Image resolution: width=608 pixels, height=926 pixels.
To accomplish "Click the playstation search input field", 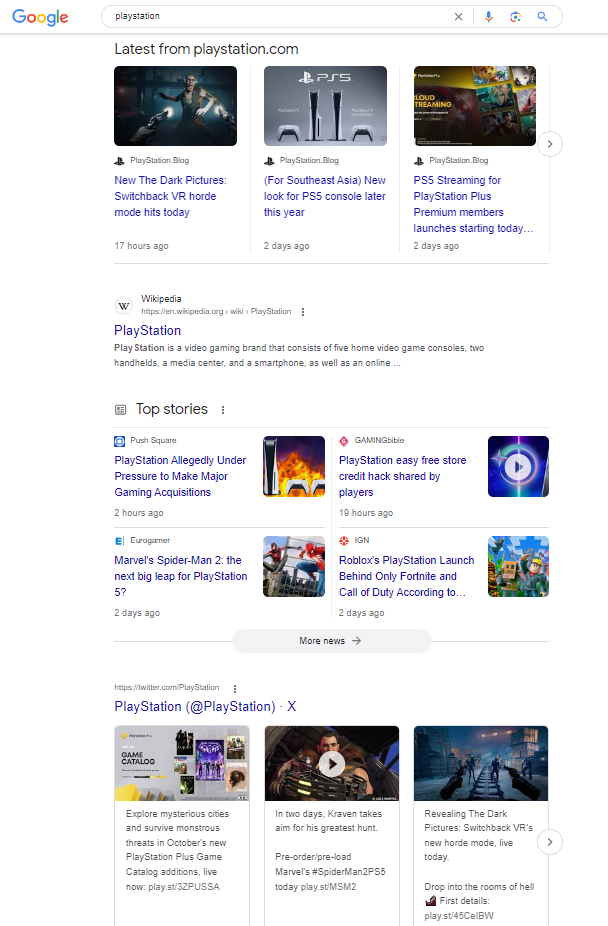I will coord(277,17).
